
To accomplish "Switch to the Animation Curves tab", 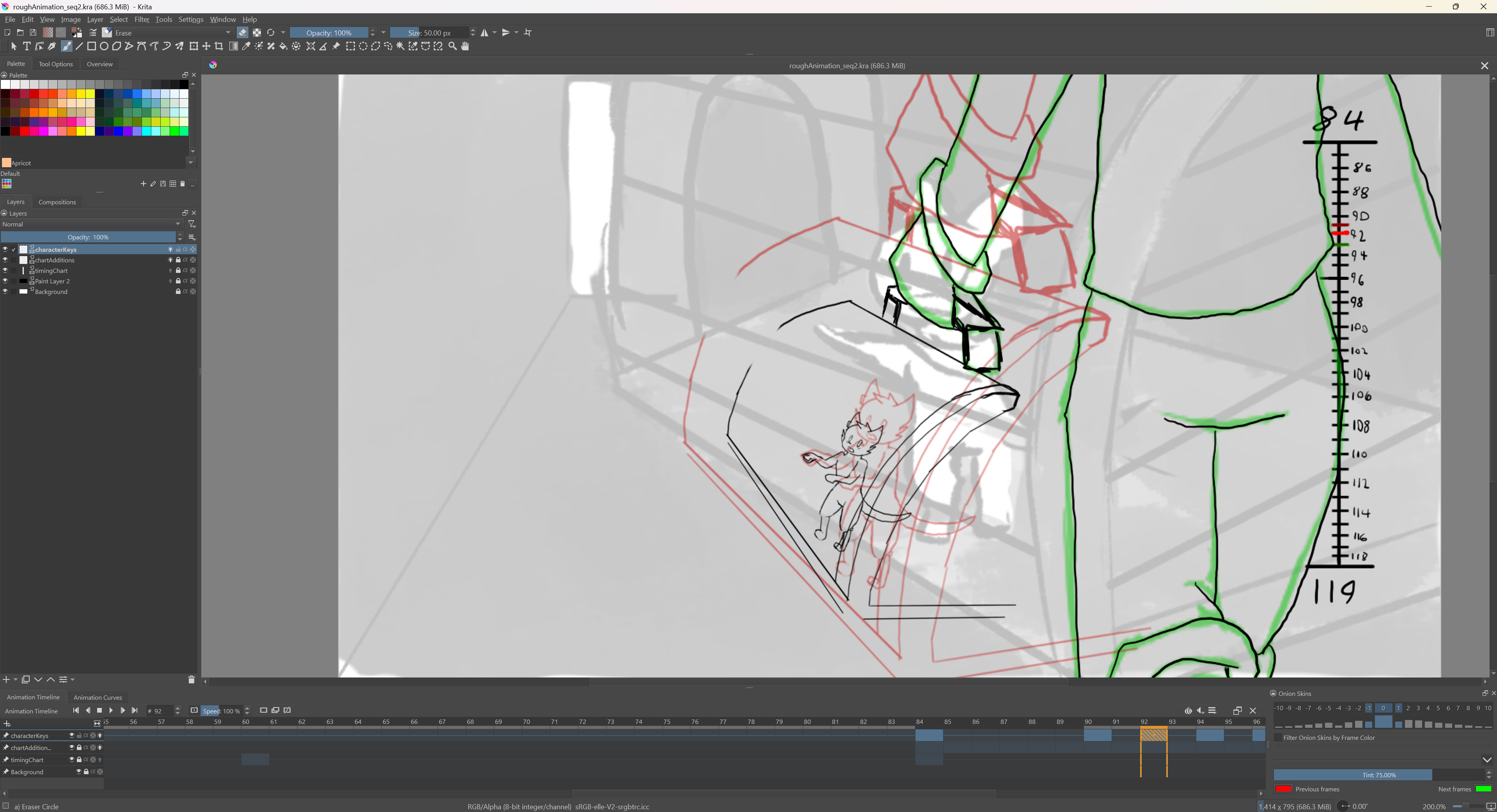I will click(x=98, y=697).
